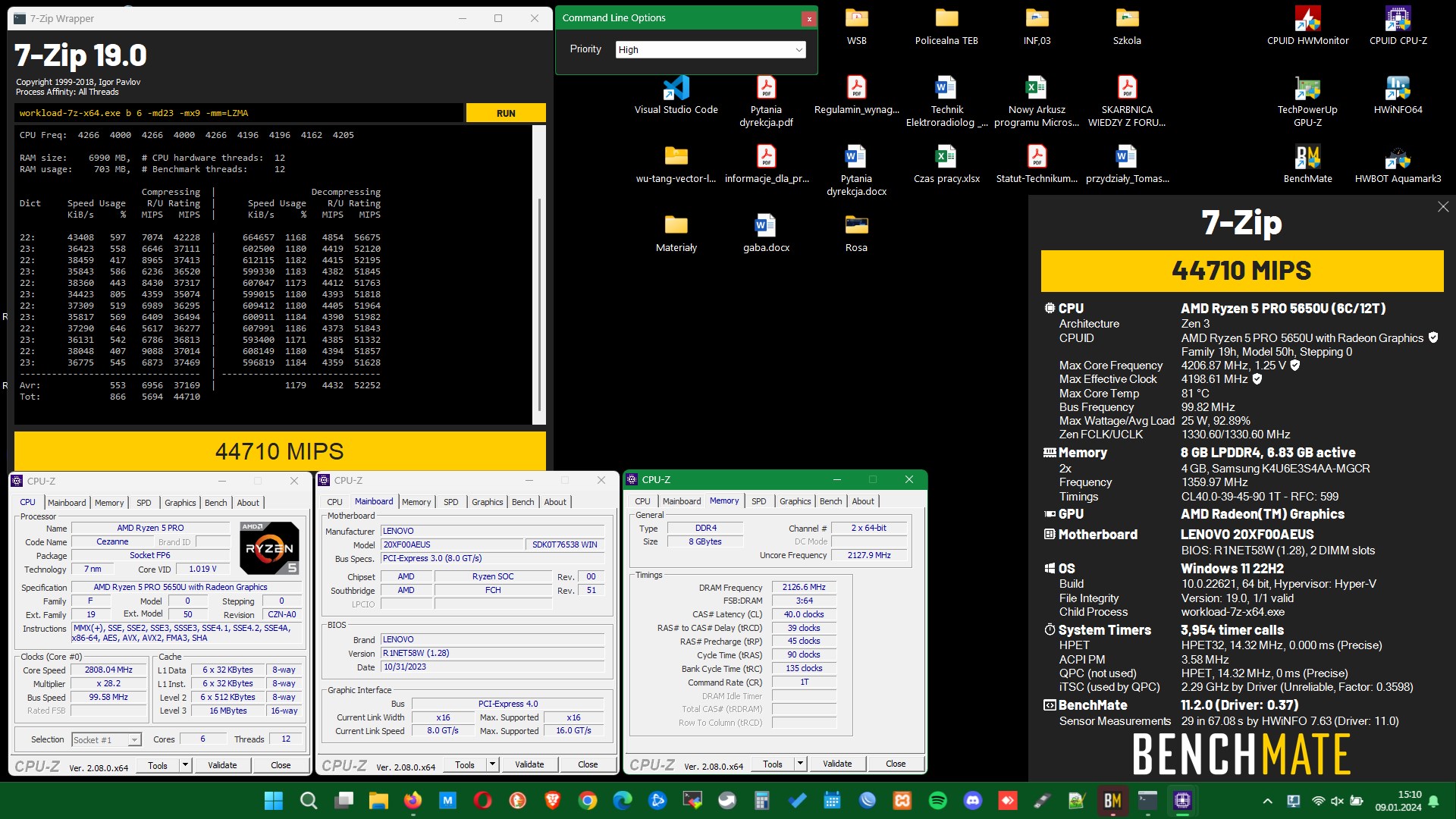
Task: Click Close button in right CPU-Z window
Action: (896, 764)
